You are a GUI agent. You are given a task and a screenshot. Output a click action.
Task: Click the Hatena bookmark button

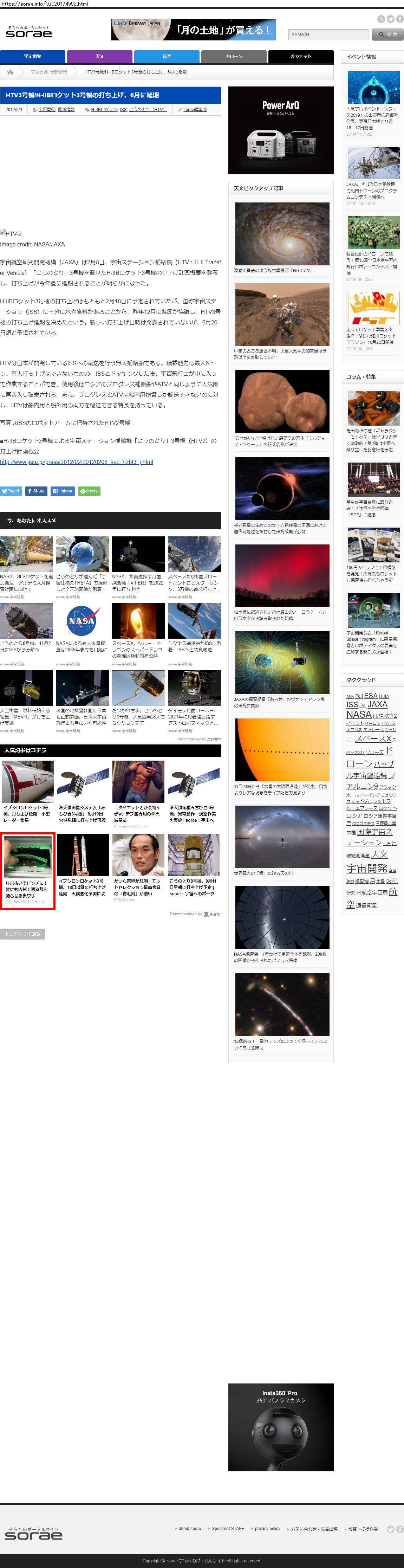click(62, 491)
